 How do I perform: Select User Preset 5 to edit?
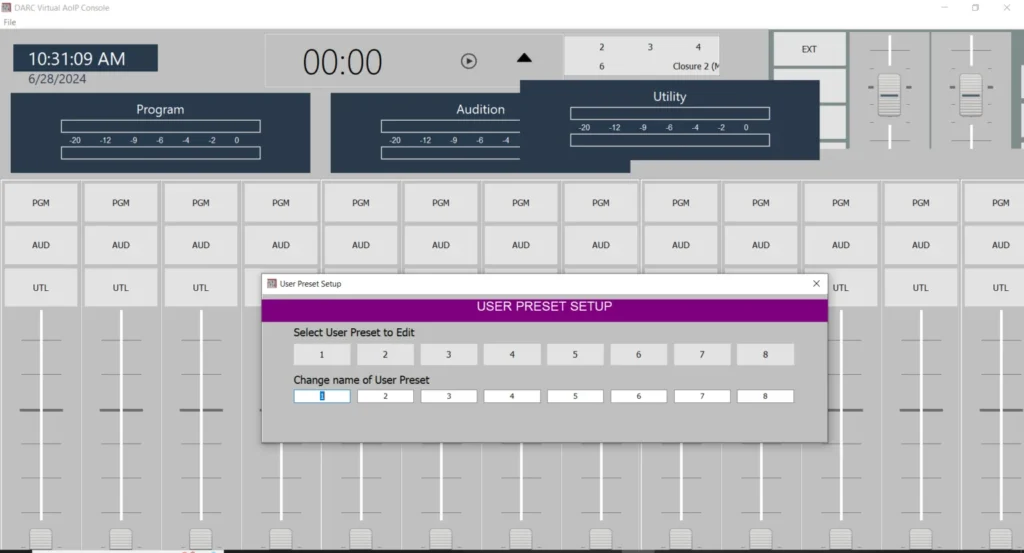pos(575,355)
